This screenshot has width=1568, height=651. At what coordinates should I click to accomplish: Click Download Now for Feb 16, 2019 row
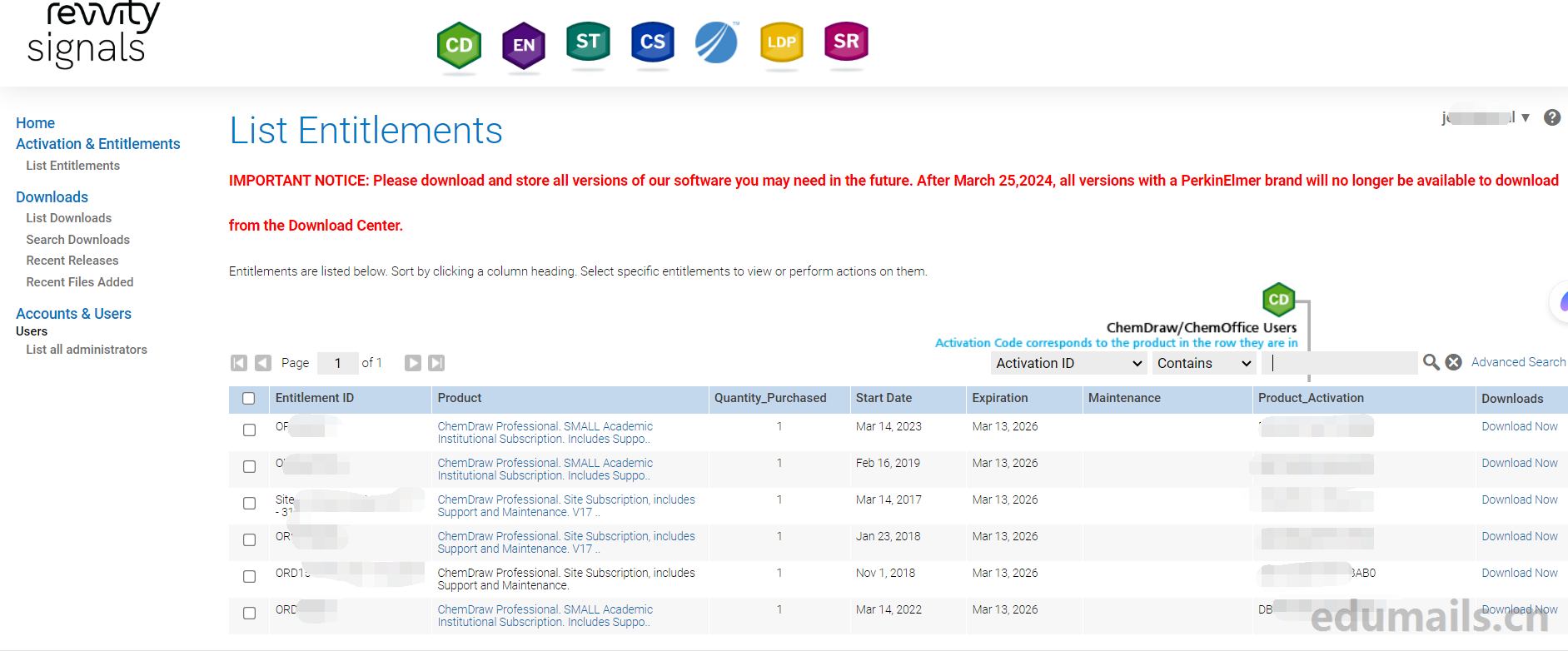click(1520, 463)
